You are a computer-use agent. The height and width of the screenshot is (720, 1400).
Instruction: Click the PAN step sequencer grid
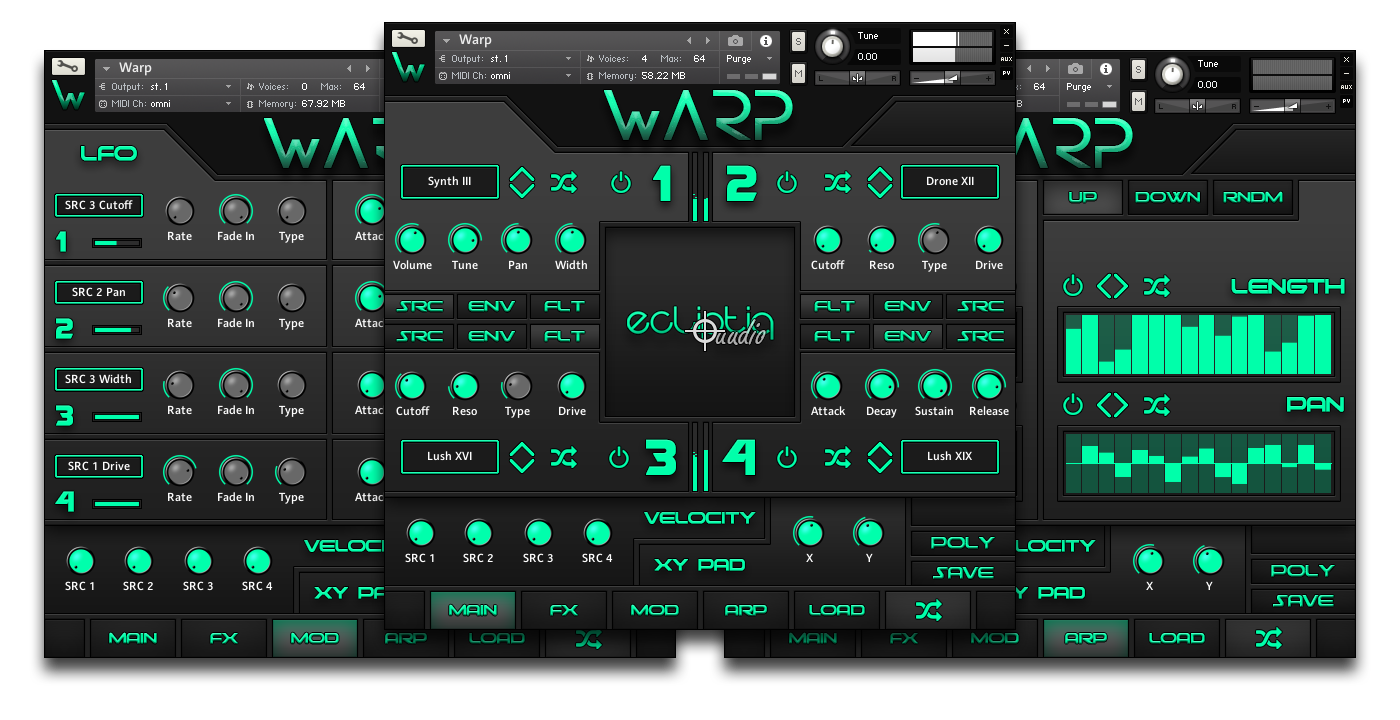1199,464
